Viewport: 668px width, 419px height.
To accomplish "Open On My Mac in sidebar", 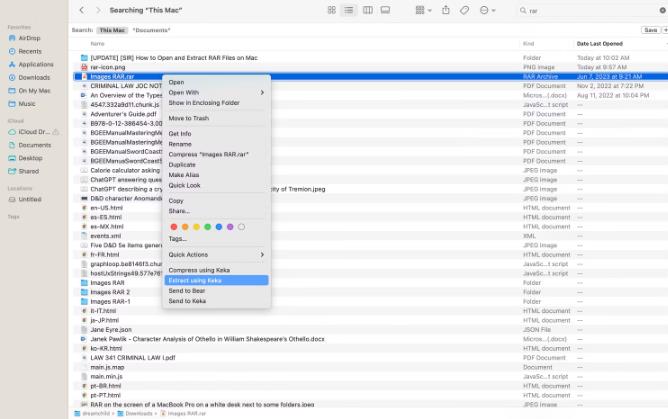I will [34, 91].
